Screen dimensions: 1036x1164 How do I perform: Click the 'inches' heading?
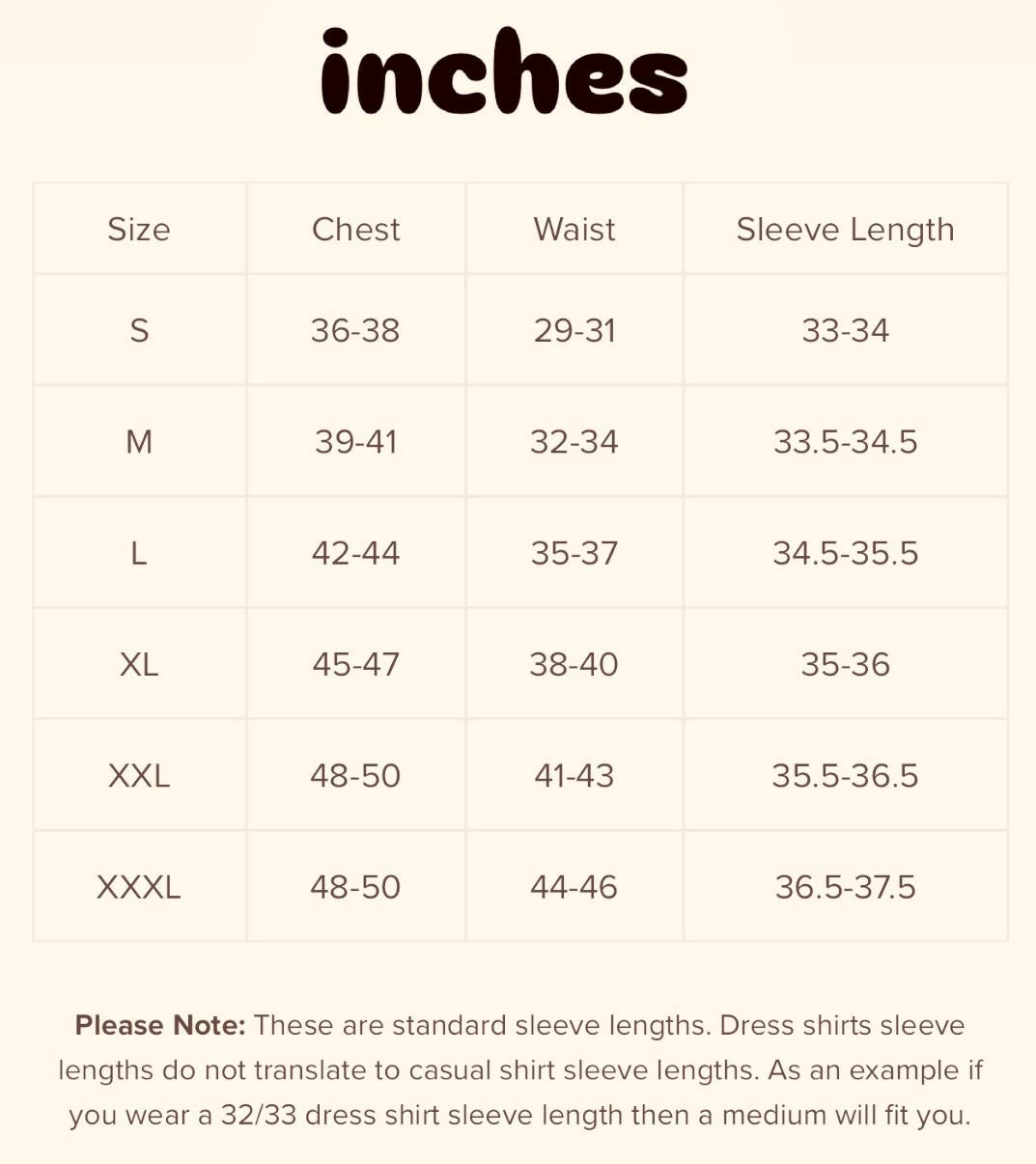click(504, 72)
